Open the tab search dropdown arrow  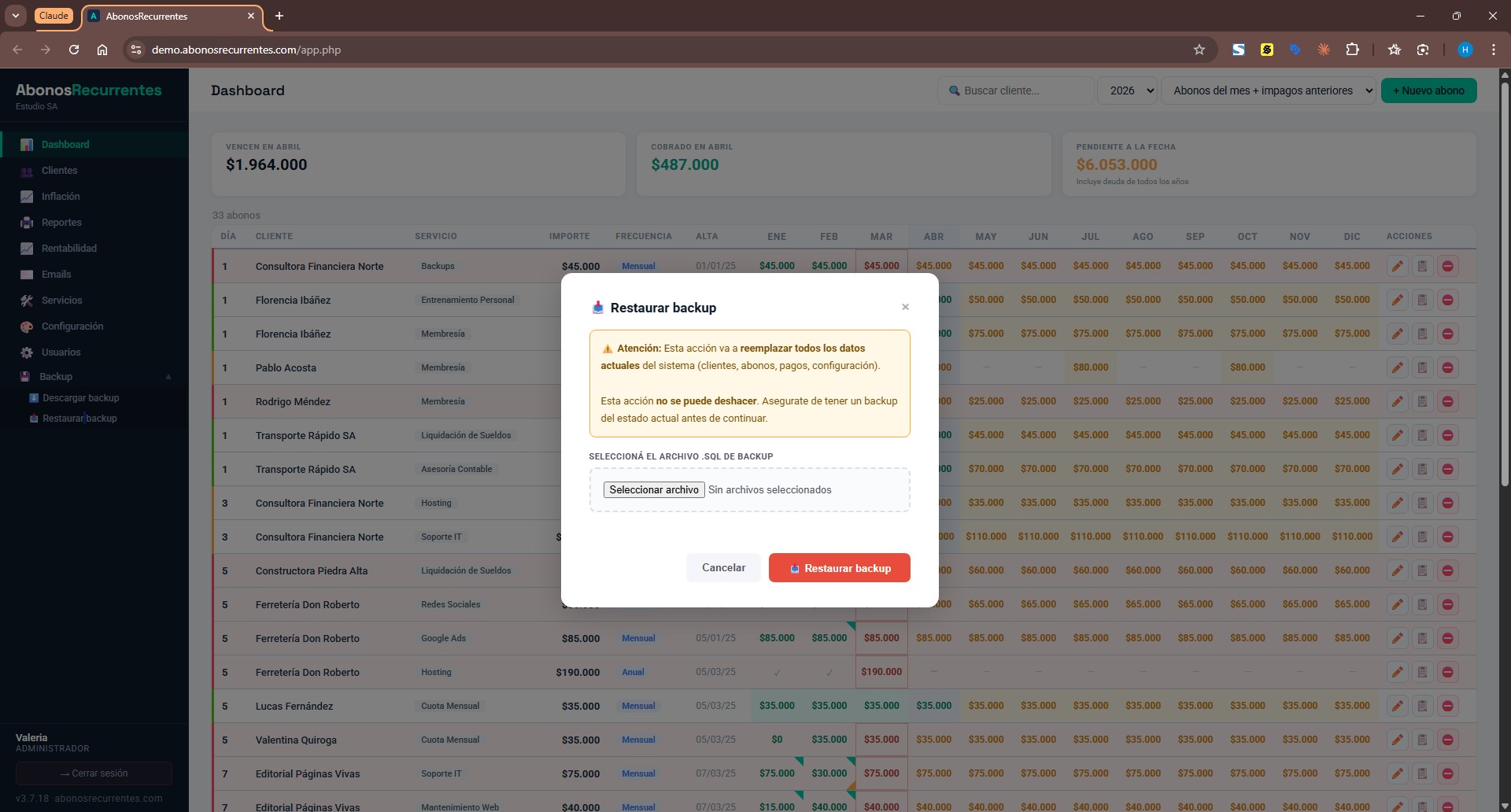pyautogui.click(x=15, y=16)
